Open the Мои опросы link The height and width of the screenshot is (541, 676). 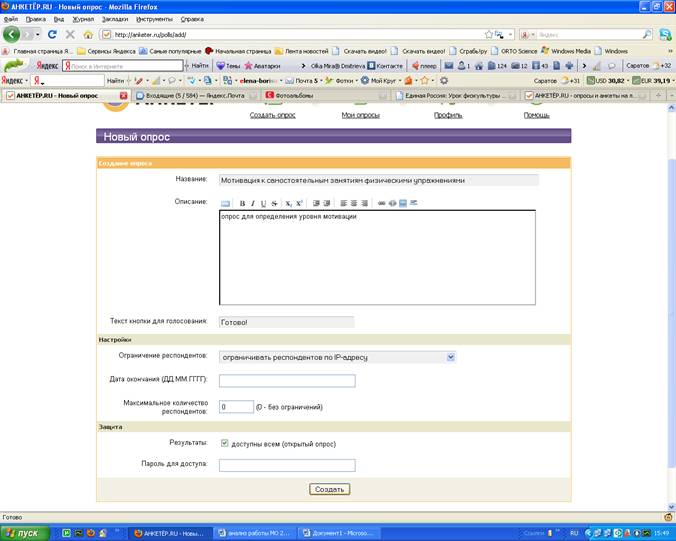[360, 115]
